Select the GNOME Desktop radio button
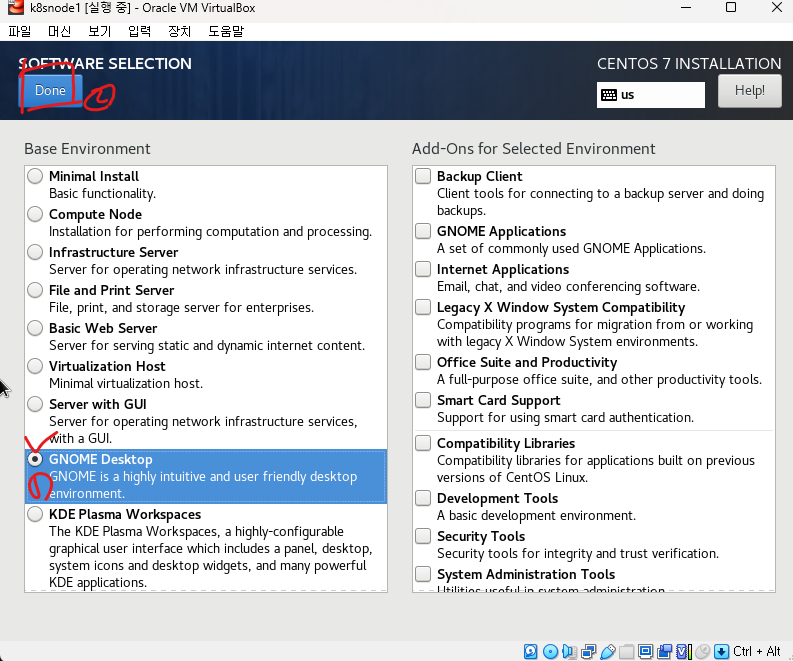Image resolution: width=793 pixels, height=661 pixels. 35,459
